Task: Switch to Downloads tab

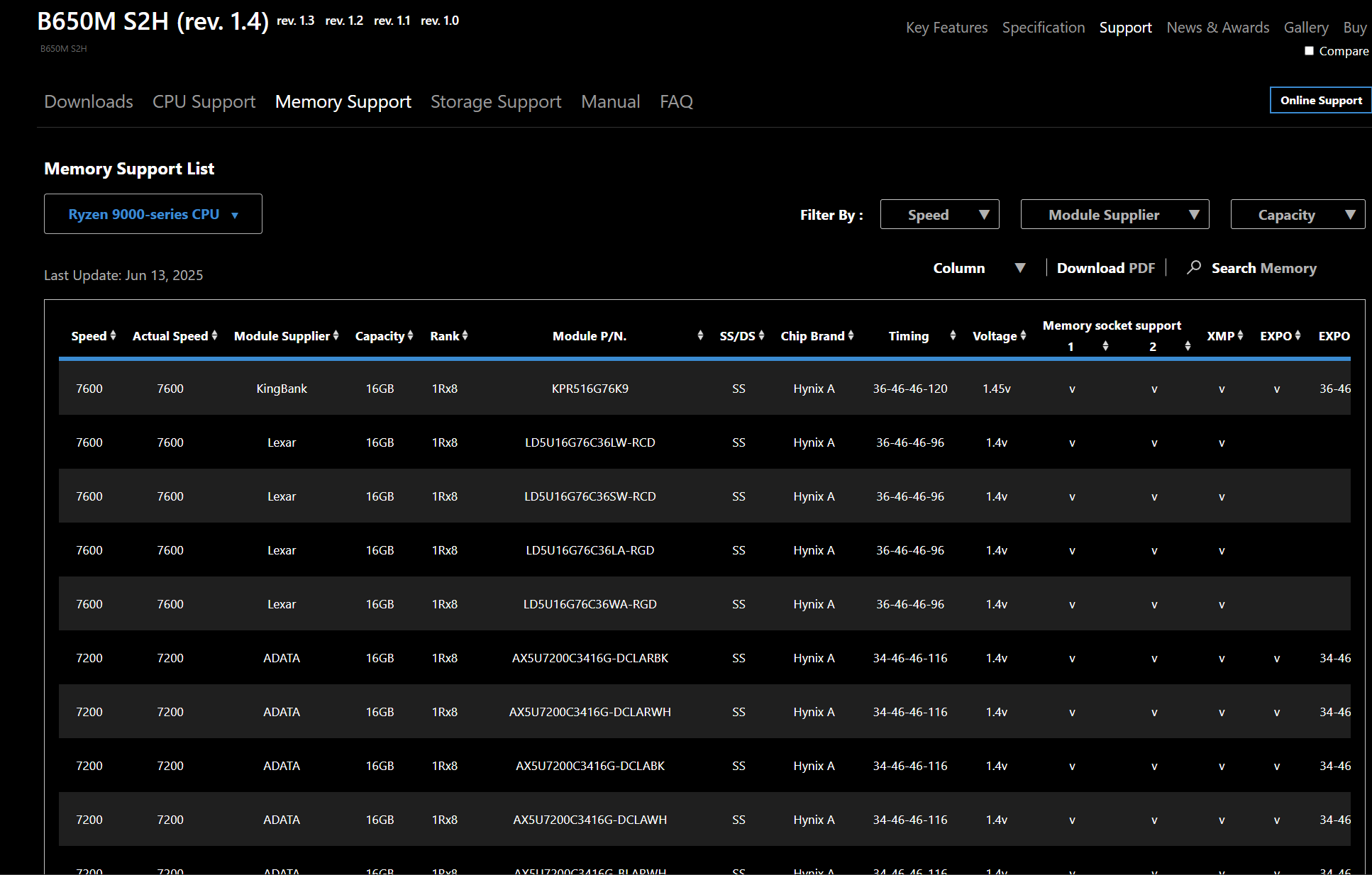Action: (89, 101)
